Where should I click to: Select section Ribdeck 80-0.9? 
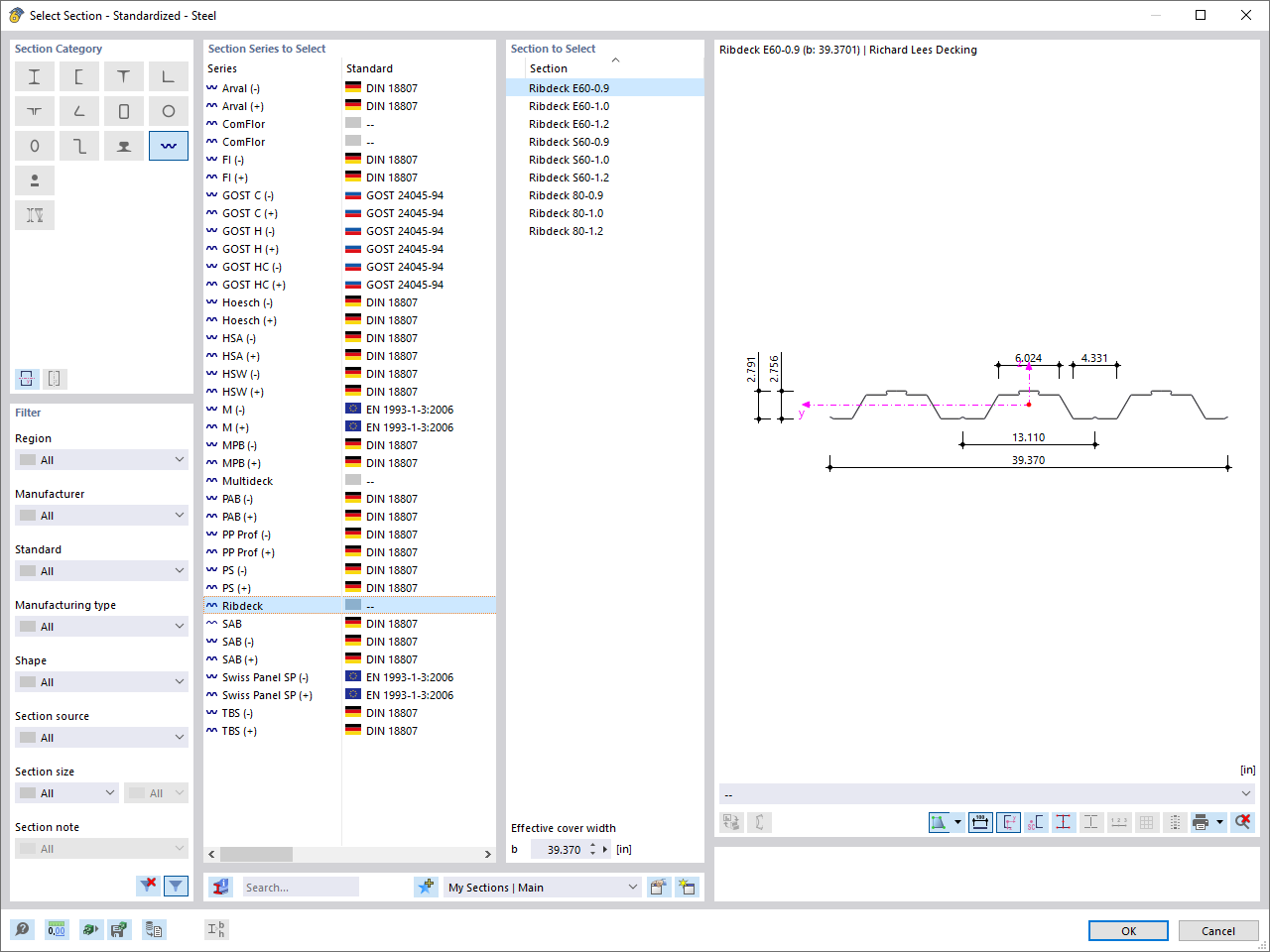tap(605, 195)
